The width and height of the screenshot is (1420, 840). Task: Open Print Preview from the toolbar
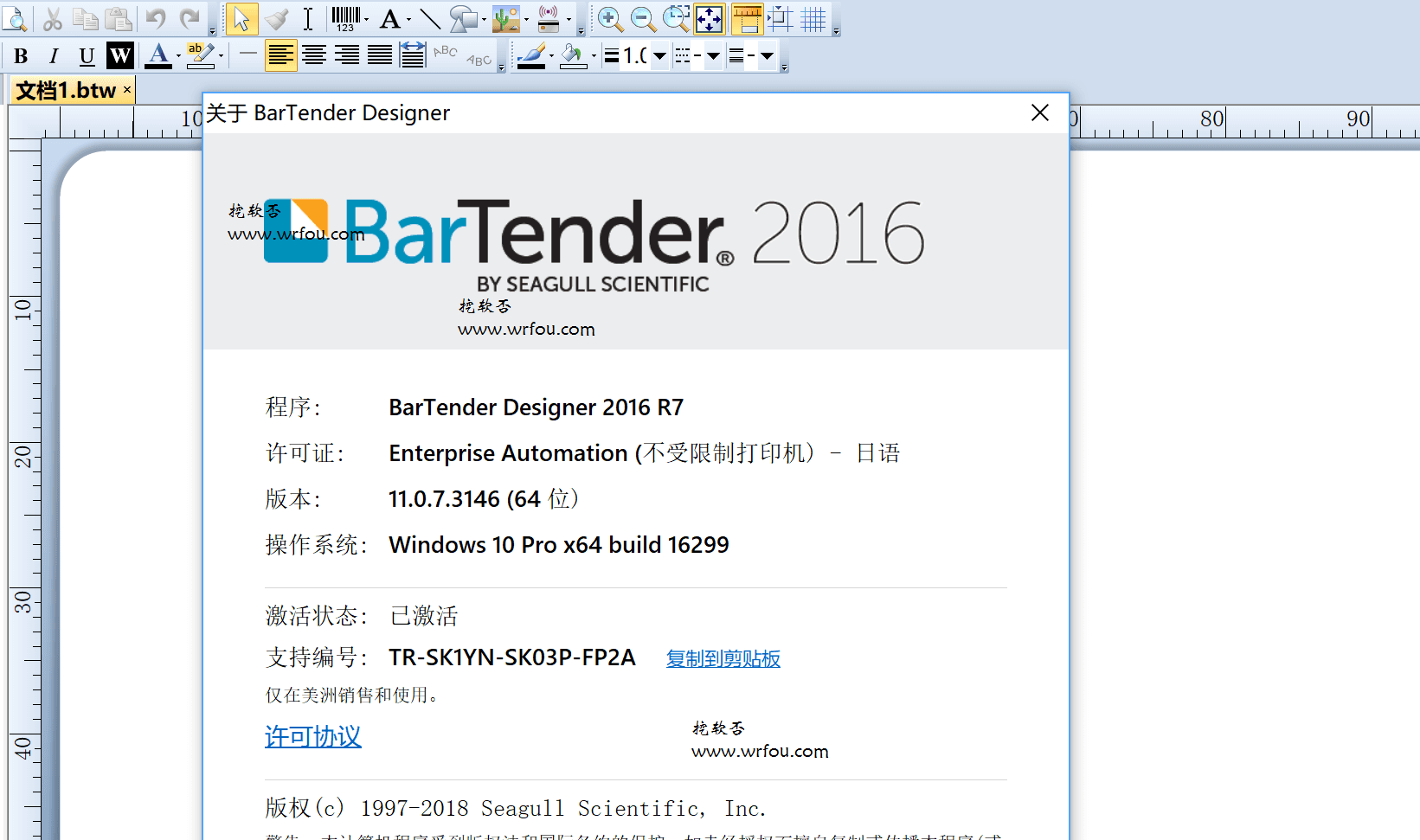click(x=16, y=18)
